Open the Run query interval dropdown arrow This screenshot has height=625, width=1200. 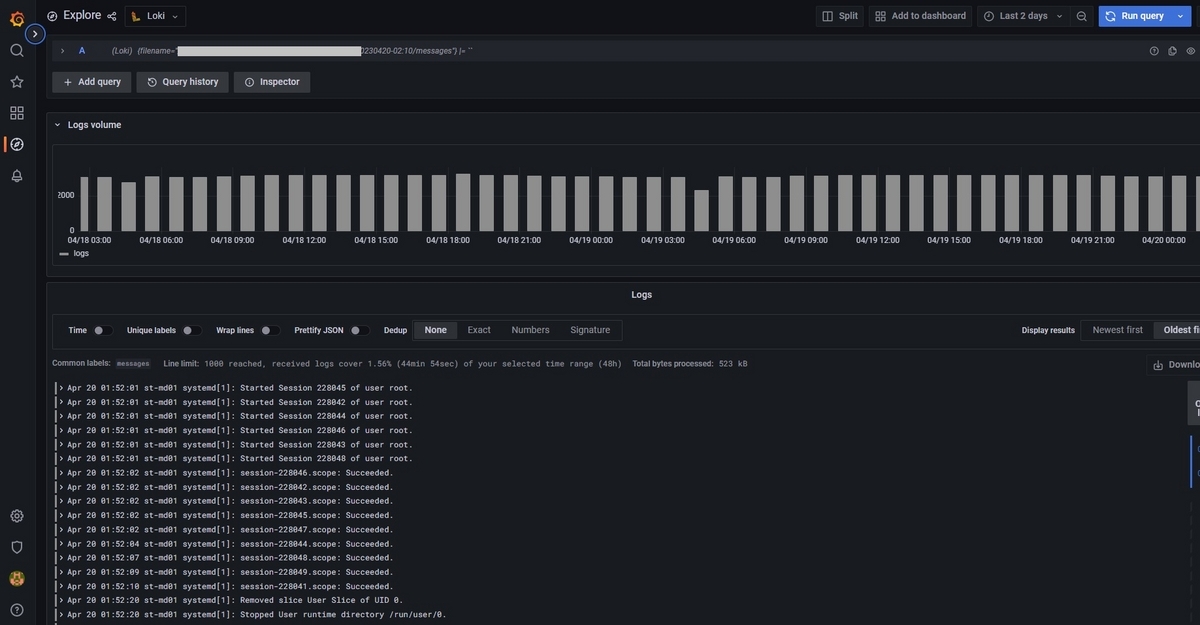pyautogui.click(x=1181, y=16)
